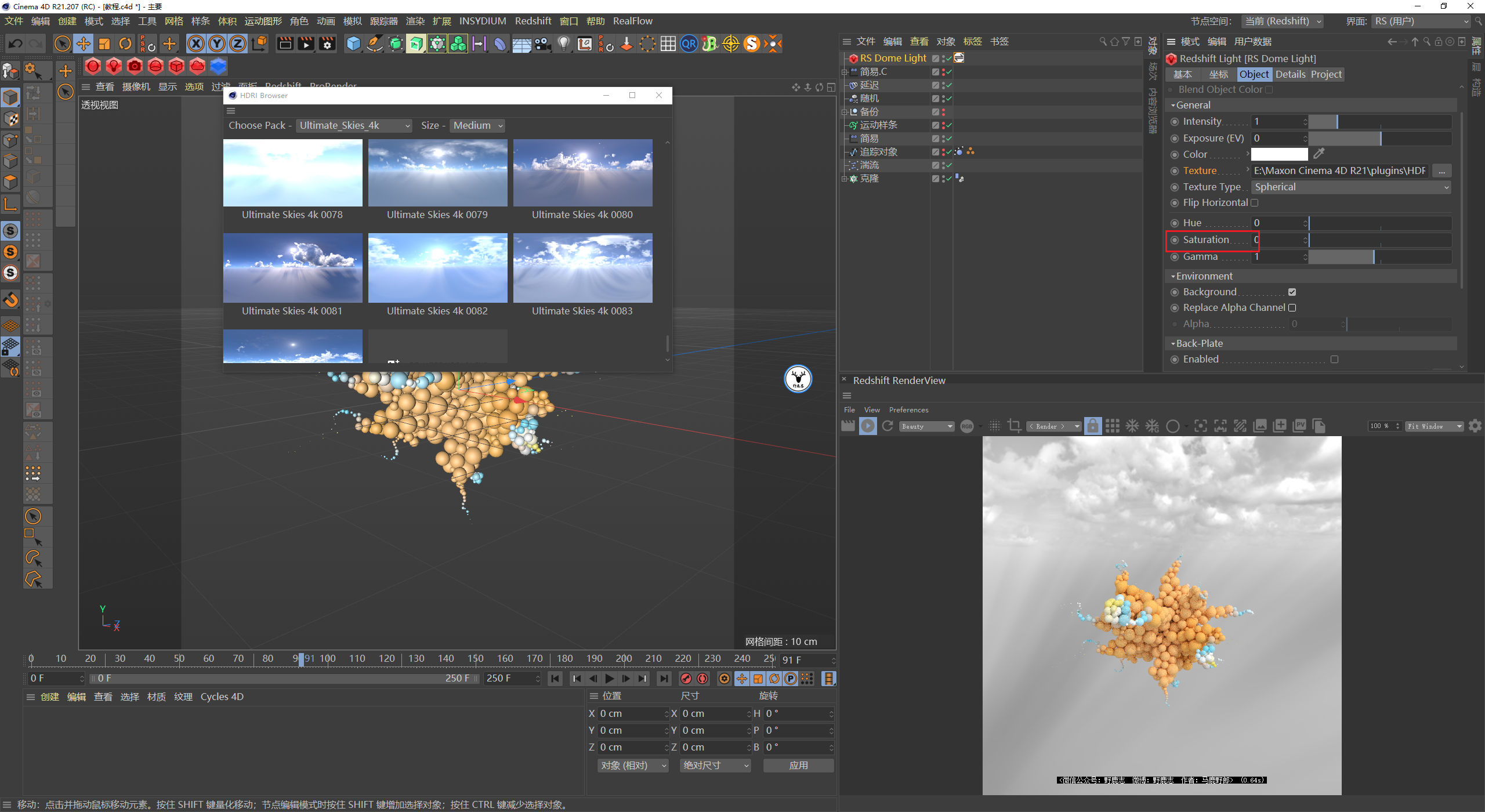Click the Cloner tool green cubes icon
Screen dimensions: 1485x812
pyautogui.click(x=458, y=43)
